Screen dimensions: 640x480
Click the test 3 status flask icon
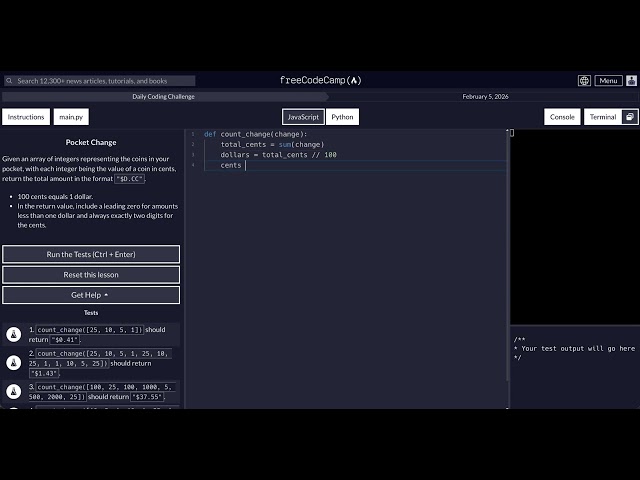coord(13,391)
